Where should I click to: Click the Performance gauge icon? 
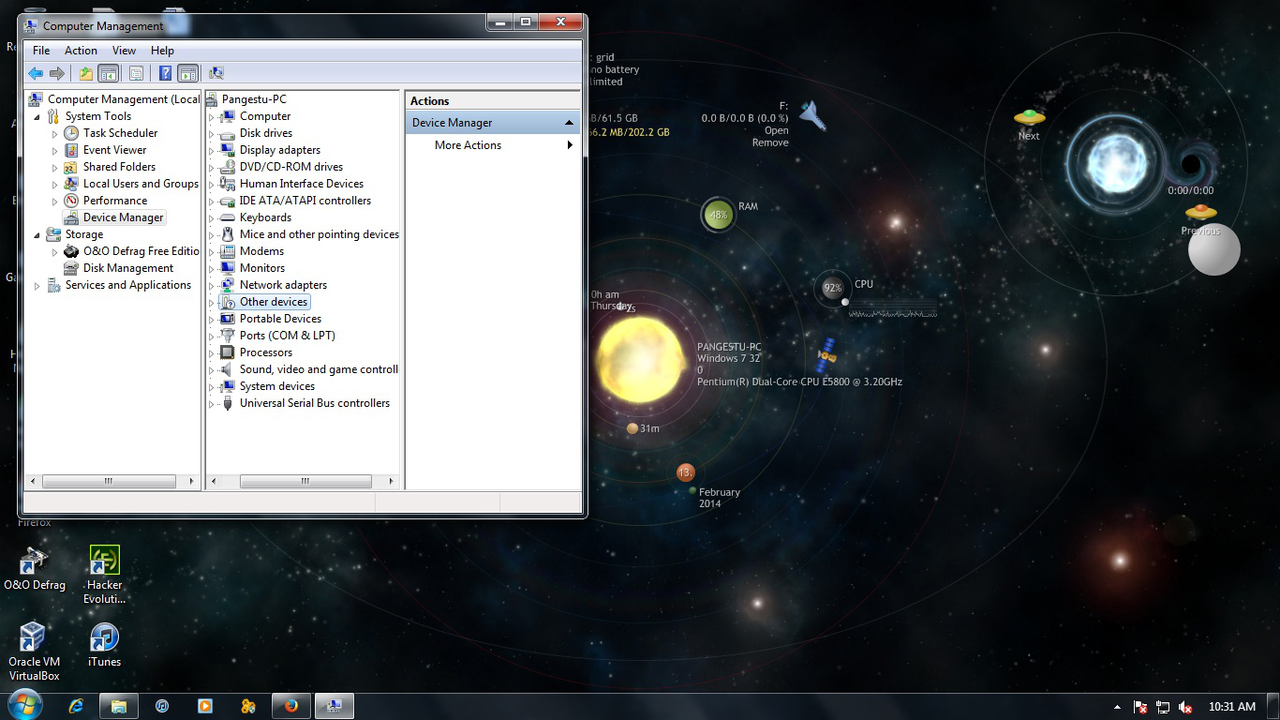pos(71,201)
